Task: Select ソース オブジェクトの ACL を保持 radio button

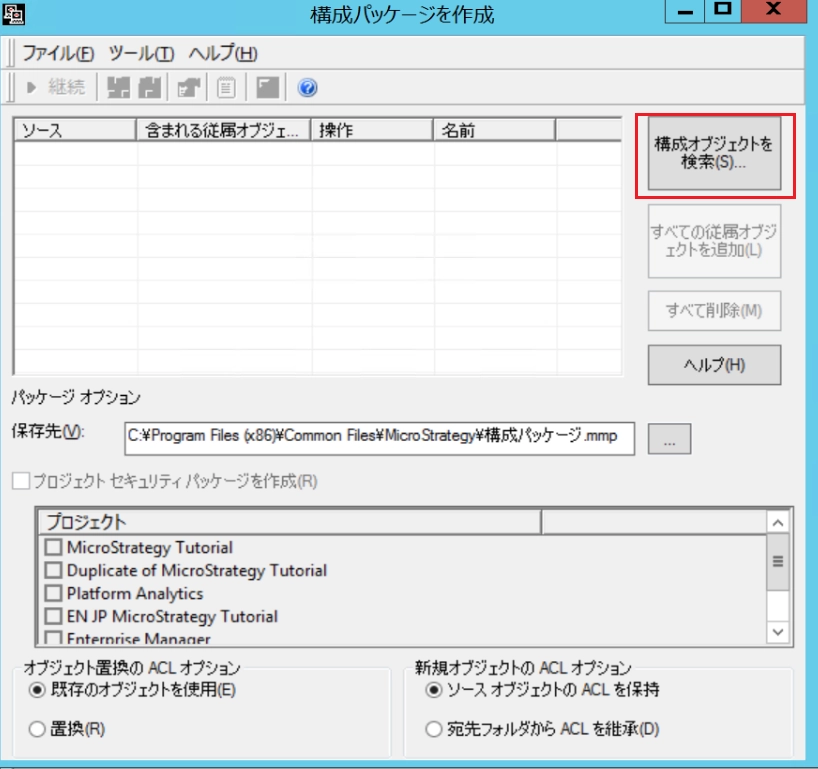Action: point(434,690)
